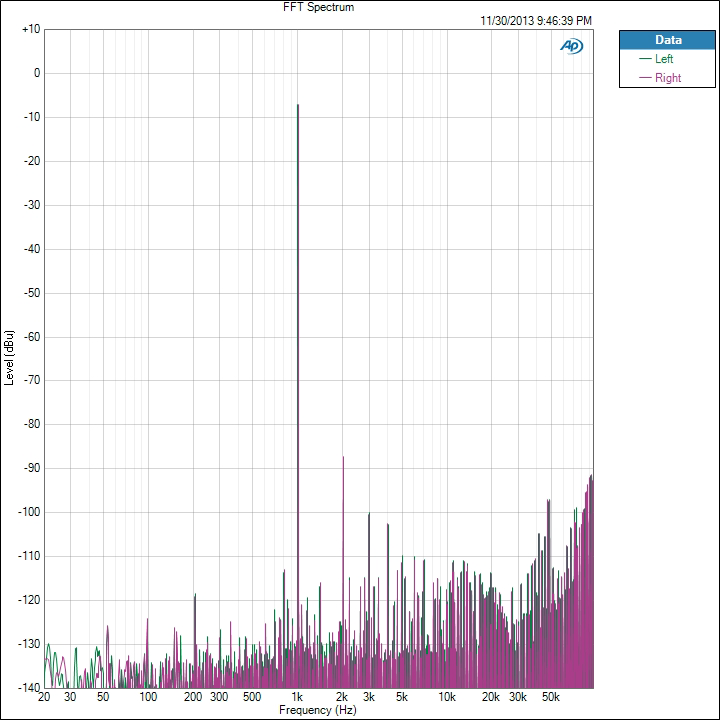The image size is (720, 720).
Task: Click the 20 label on the frequency axis
Action: [x=44, y=697]
